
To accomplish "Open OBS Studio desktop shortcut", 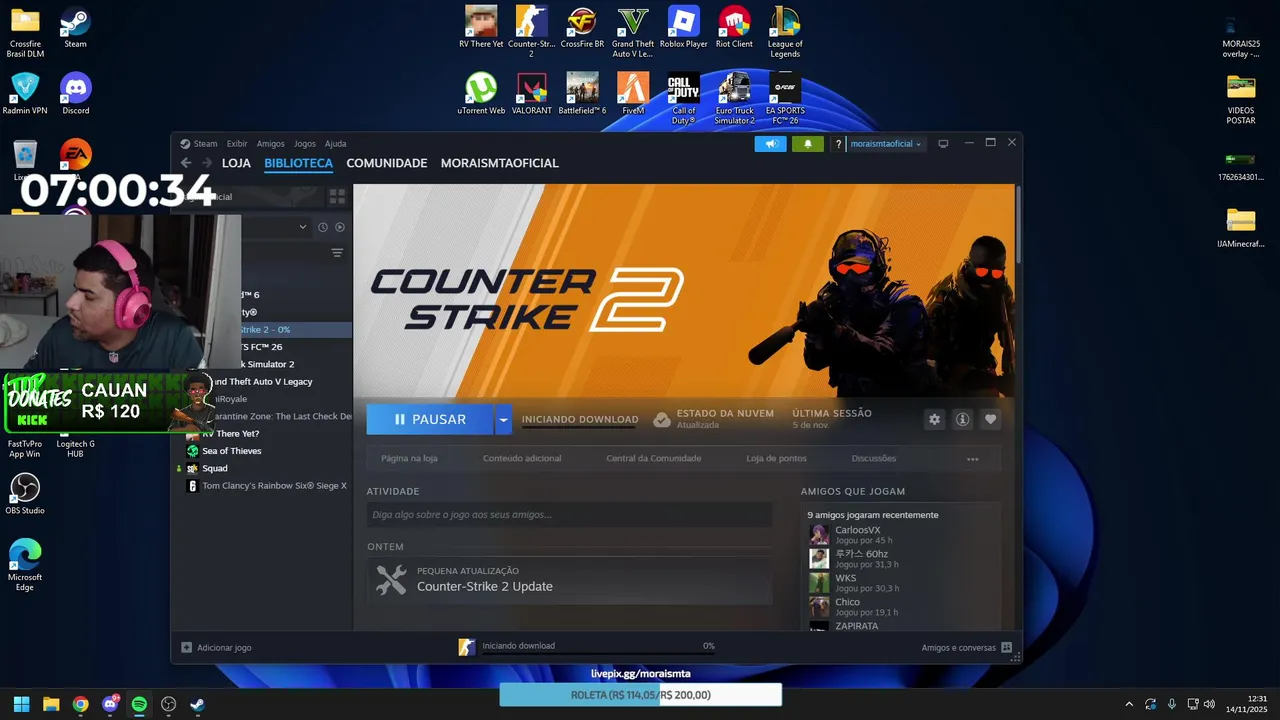I will tap(25, 494).
